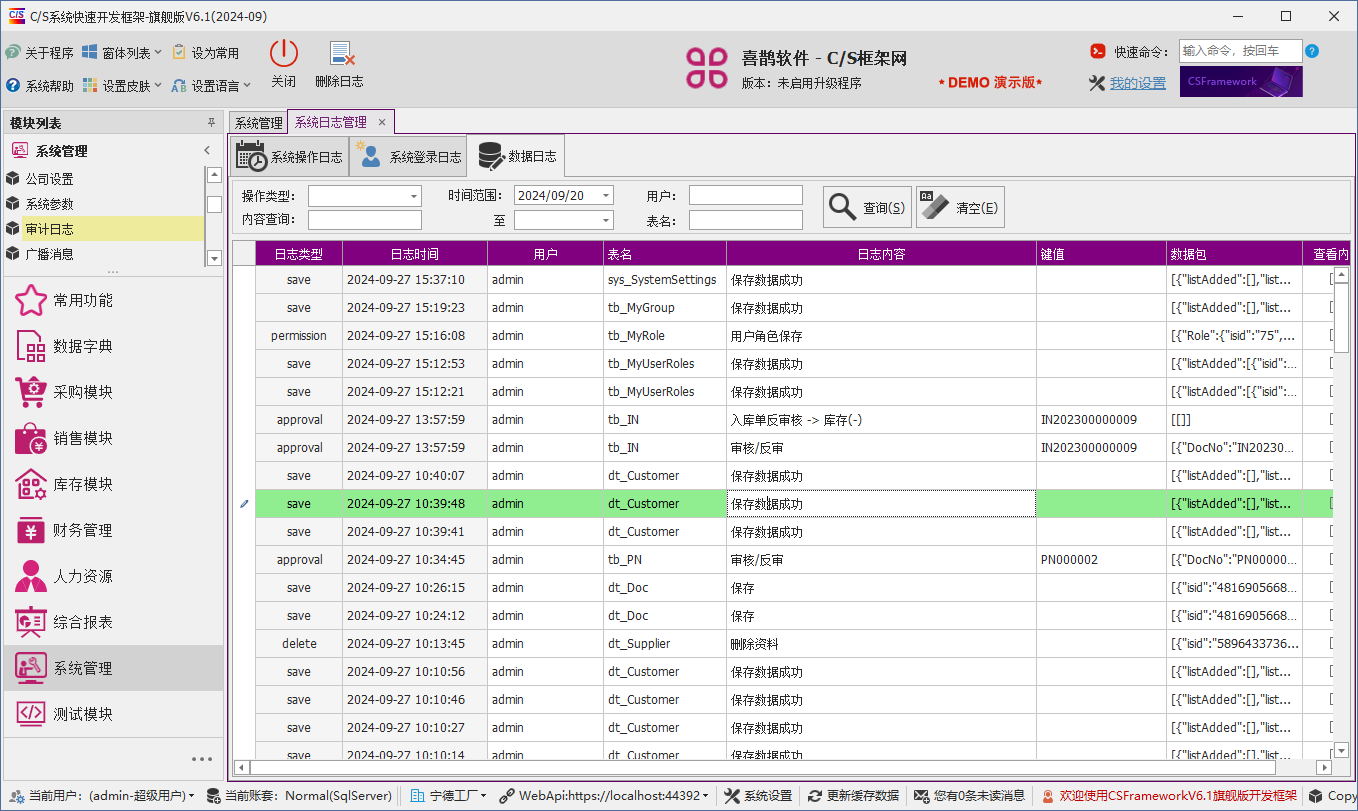Screen dimensions: 1358x811
Task: Click the CSFramework banner image
Action: coord(1241,82)
